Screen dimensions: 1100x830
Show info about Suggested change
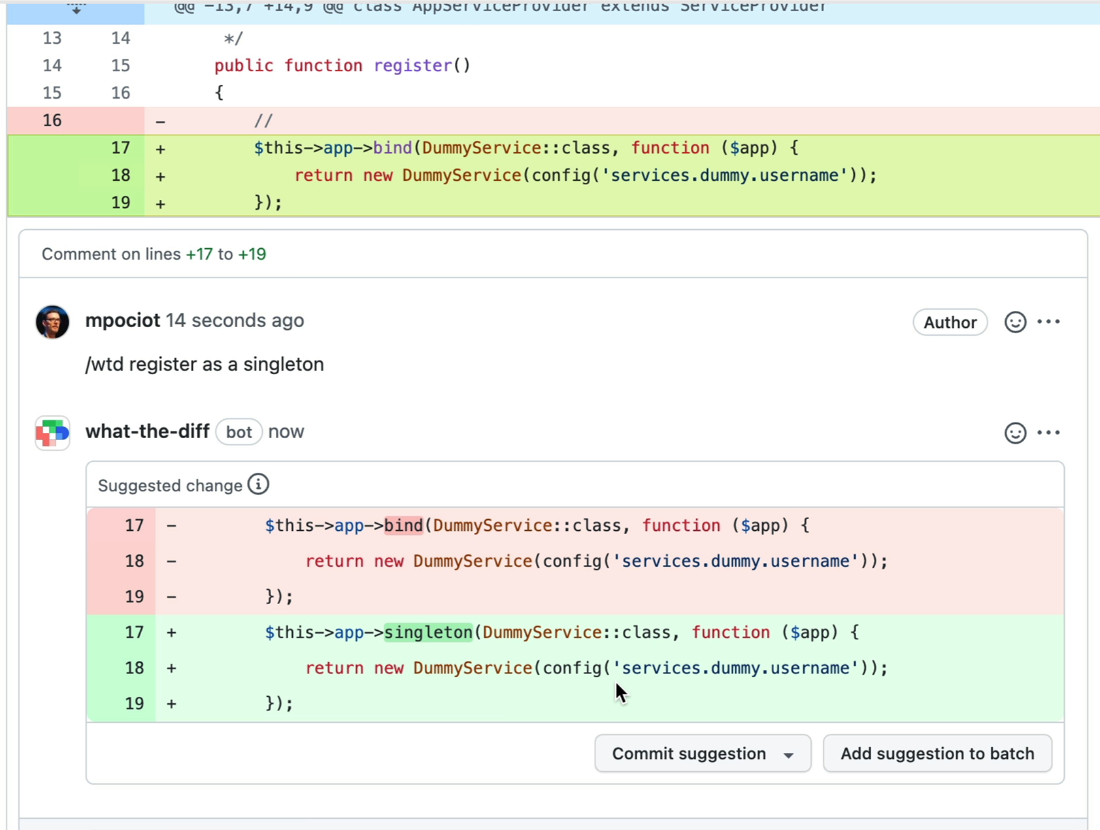tap(258, 485)
